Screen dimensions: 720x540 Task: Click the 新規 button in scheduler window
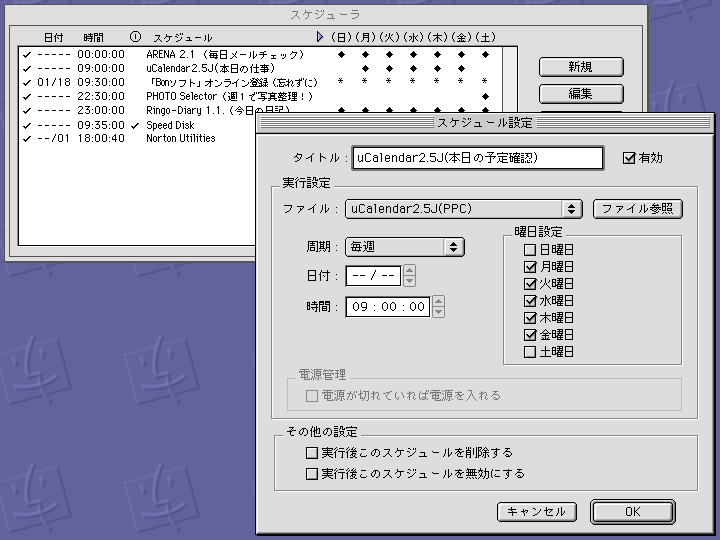(x=581, y=67)
